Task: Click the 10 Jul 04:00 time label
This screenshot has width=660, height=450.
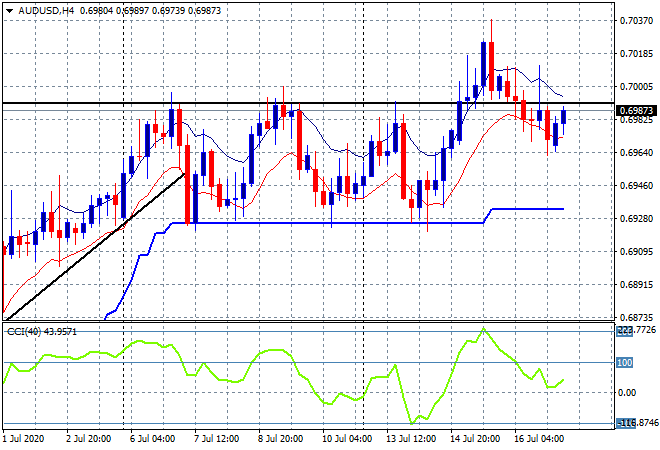Action: coord(347,439)
